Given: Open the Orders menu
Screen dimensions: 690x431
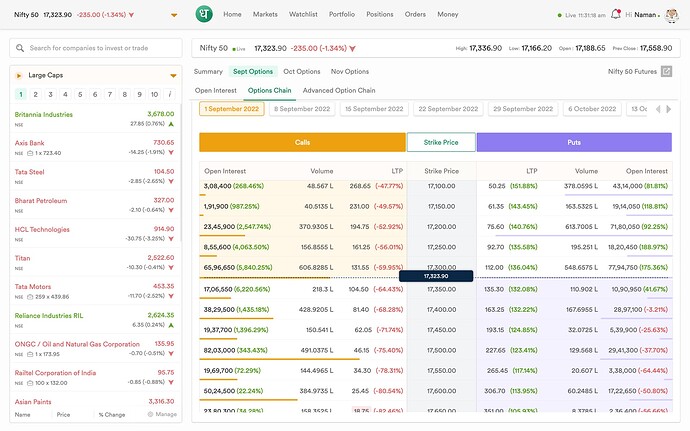Looking at the screenshot, I should [415, 14].
